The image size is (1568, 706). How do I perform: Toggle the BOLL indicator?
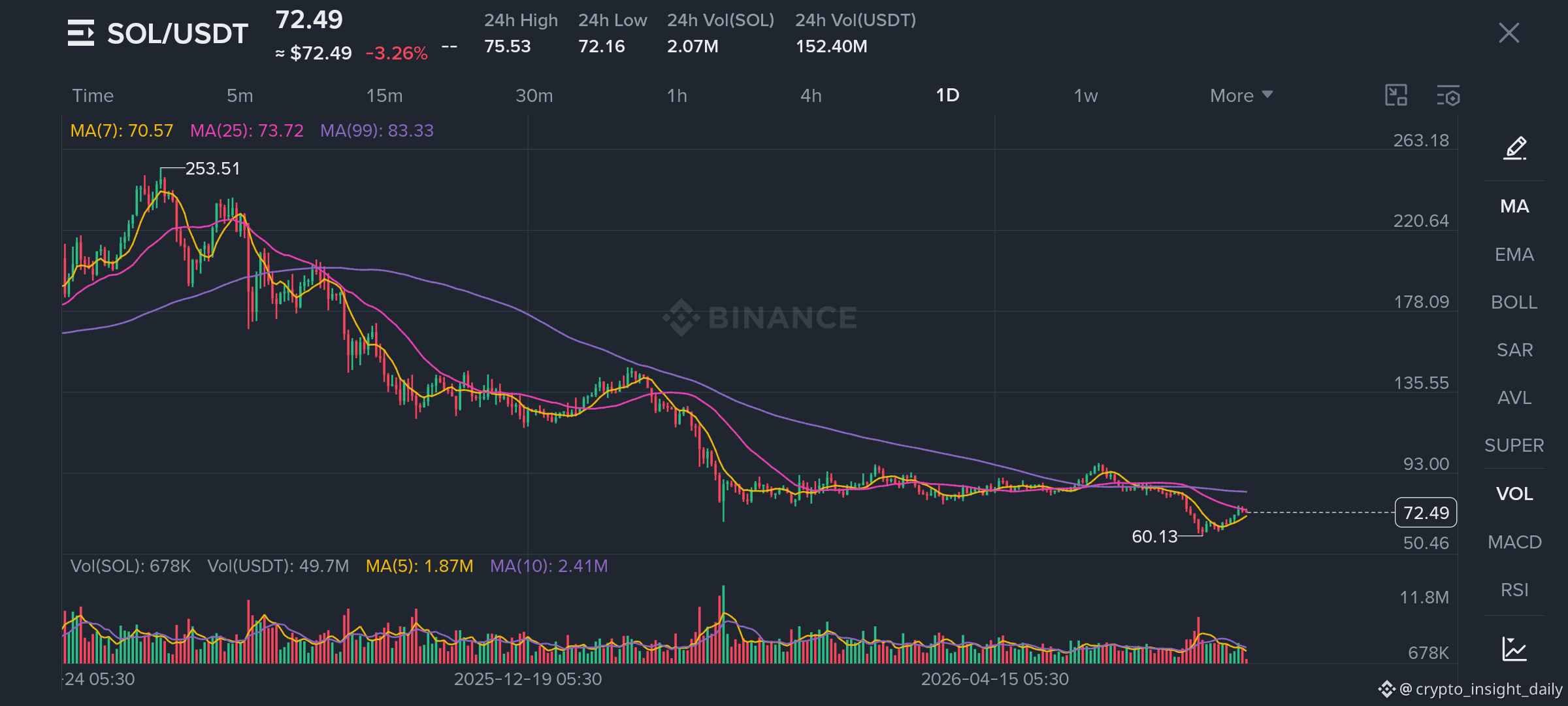(x=1514, y=302)
